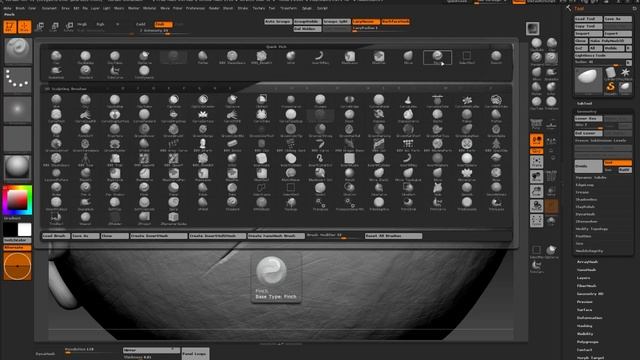
Task: Open the Document menu
Action: pos(49,8)
